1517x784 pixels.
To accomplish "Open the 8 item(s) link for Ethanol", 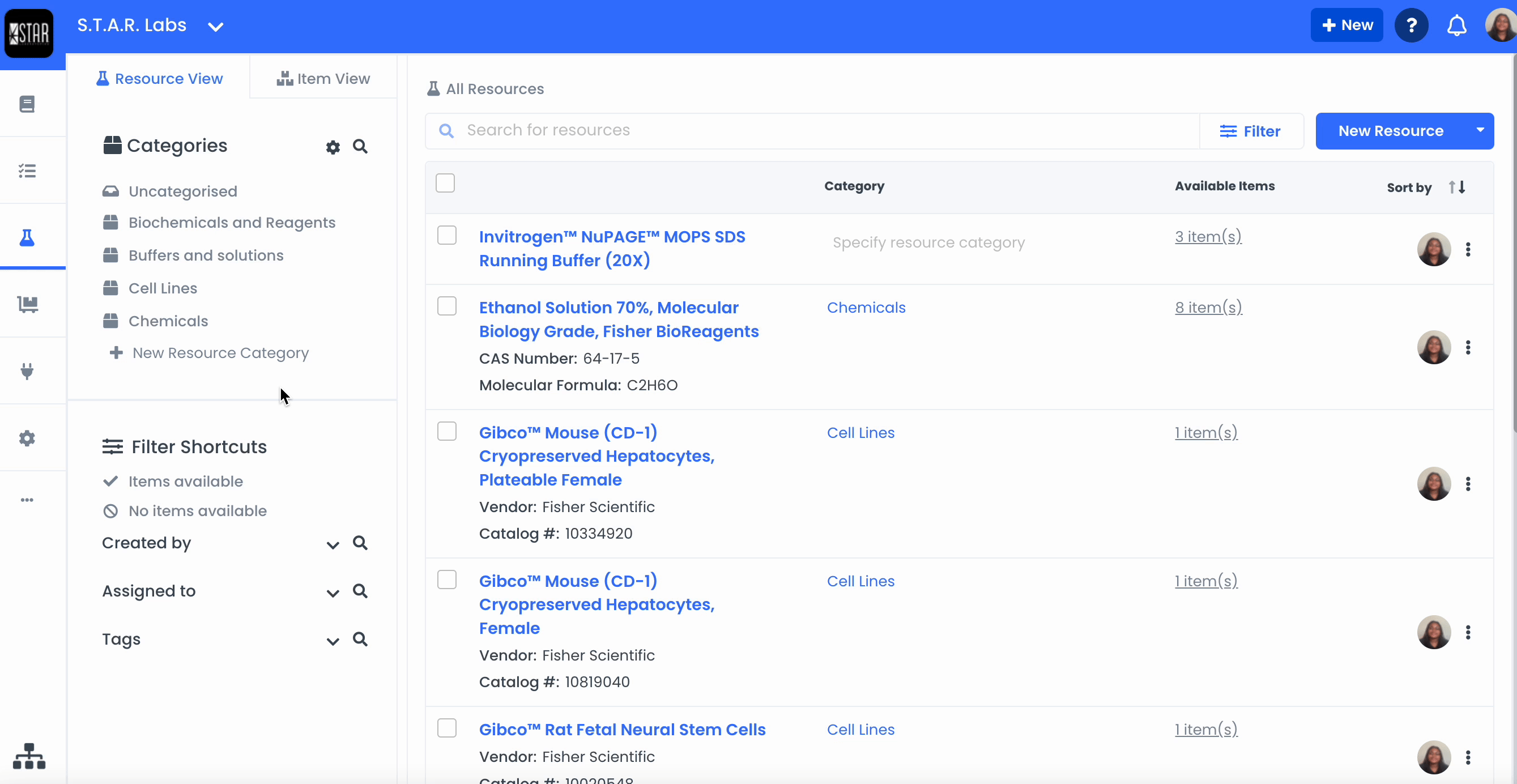I will tap(1208, 308).
